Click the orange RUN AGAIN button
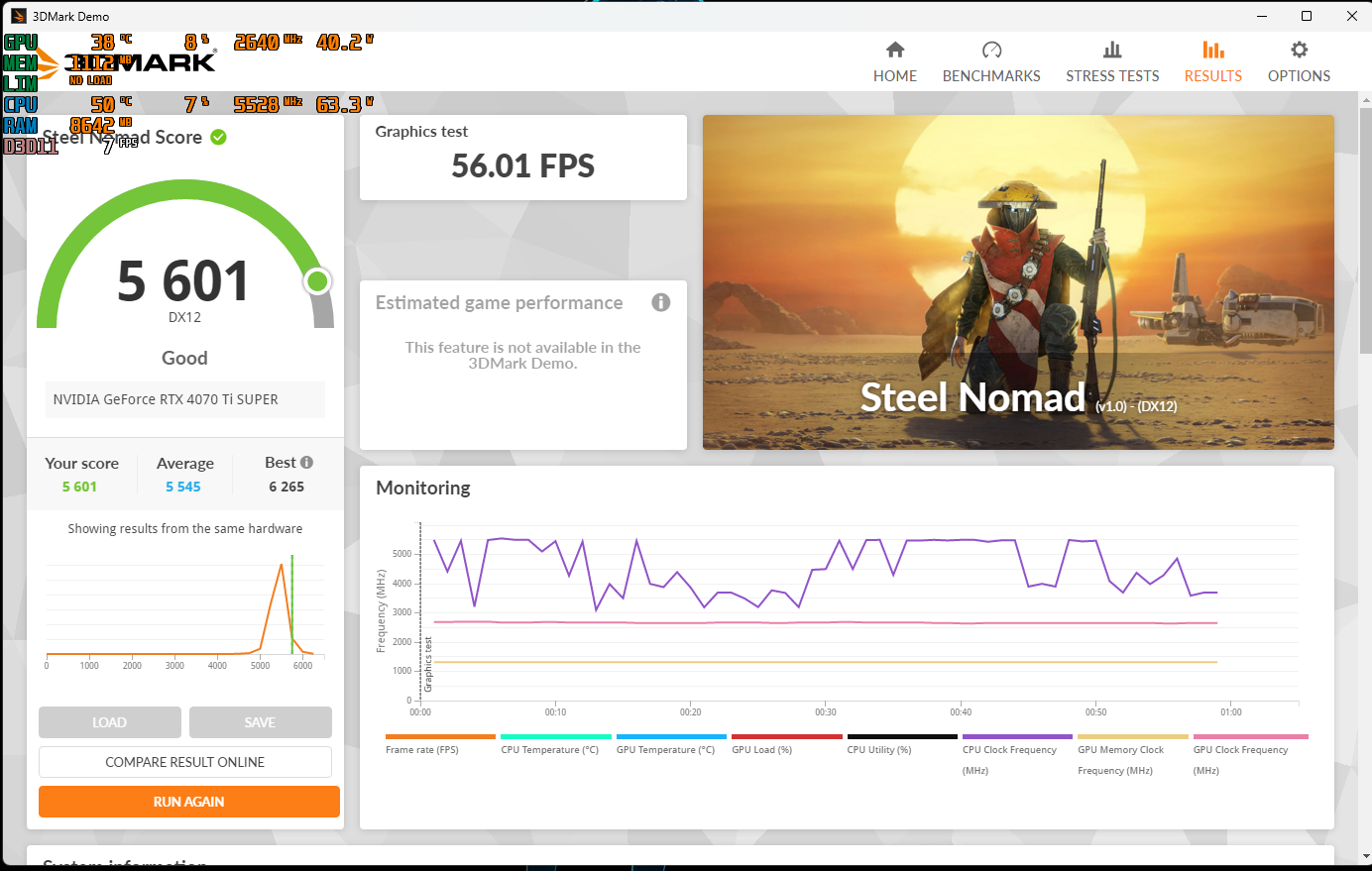This screenshot has width=1372, height=871. point(189,802)
